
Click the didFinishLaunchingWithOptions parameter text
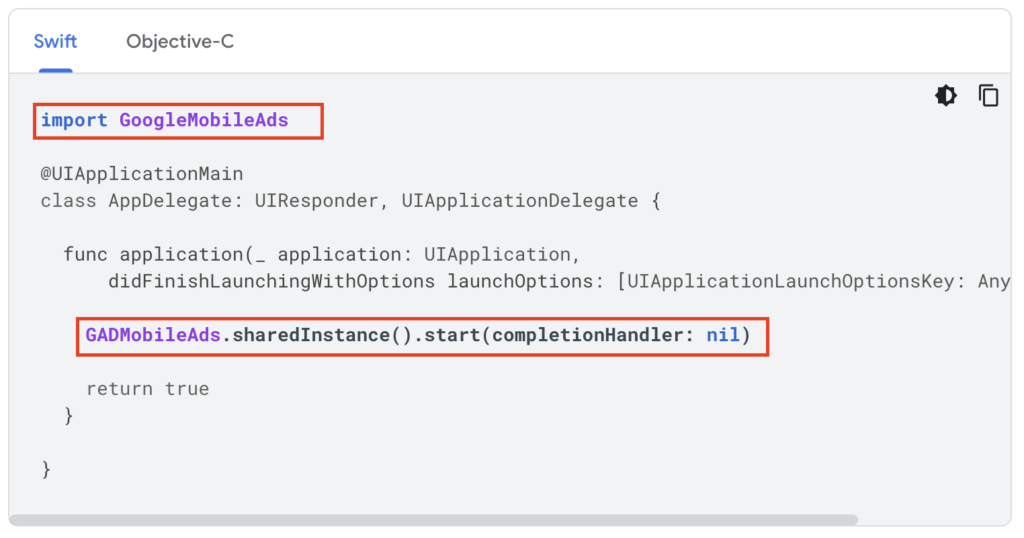tap(272, 281)
